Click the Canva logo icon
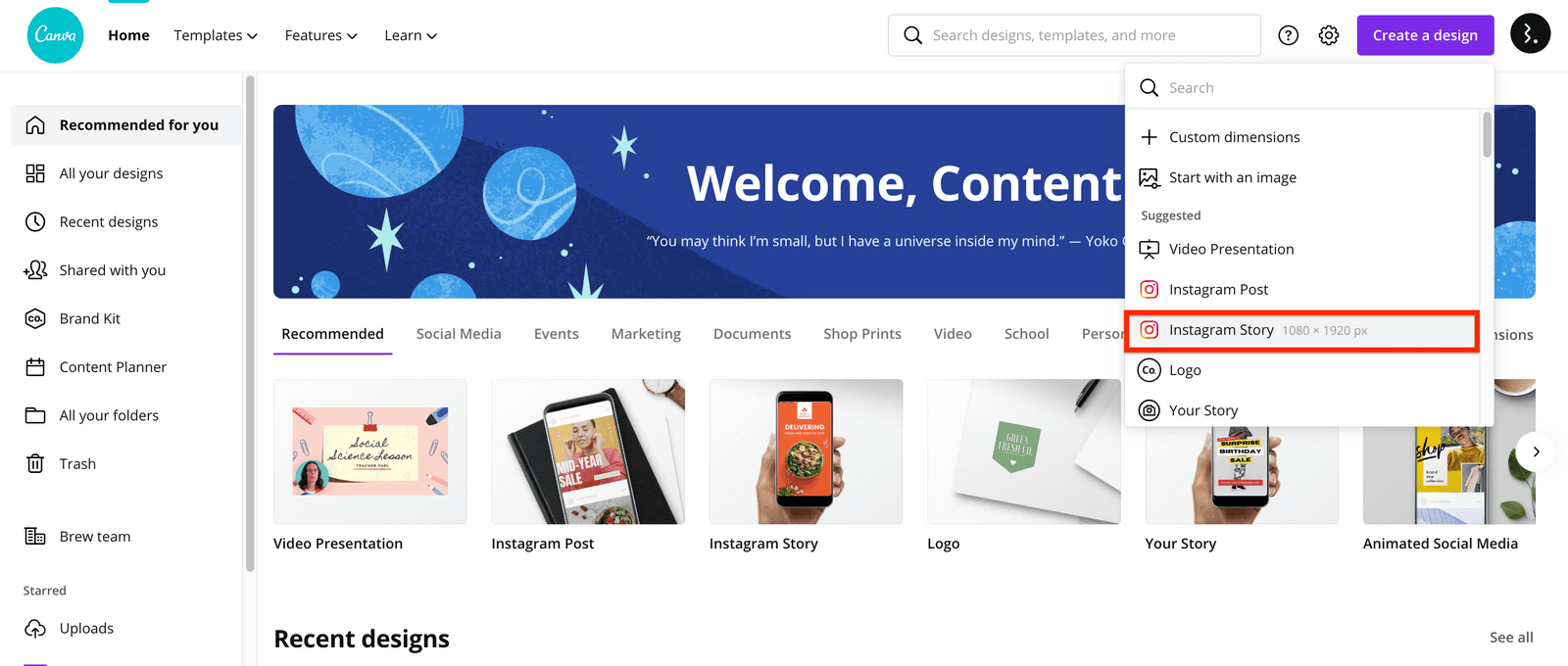 click(55, 35)
